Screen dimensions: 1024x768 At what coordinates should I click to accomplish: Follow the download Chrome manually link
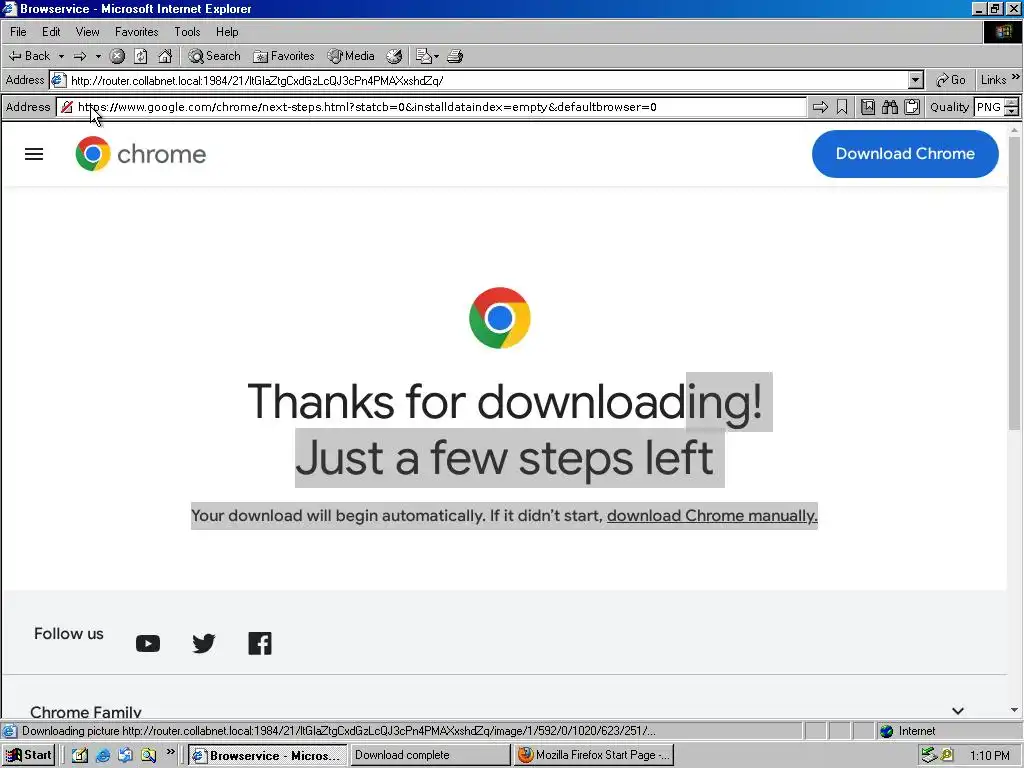[712, 516]
